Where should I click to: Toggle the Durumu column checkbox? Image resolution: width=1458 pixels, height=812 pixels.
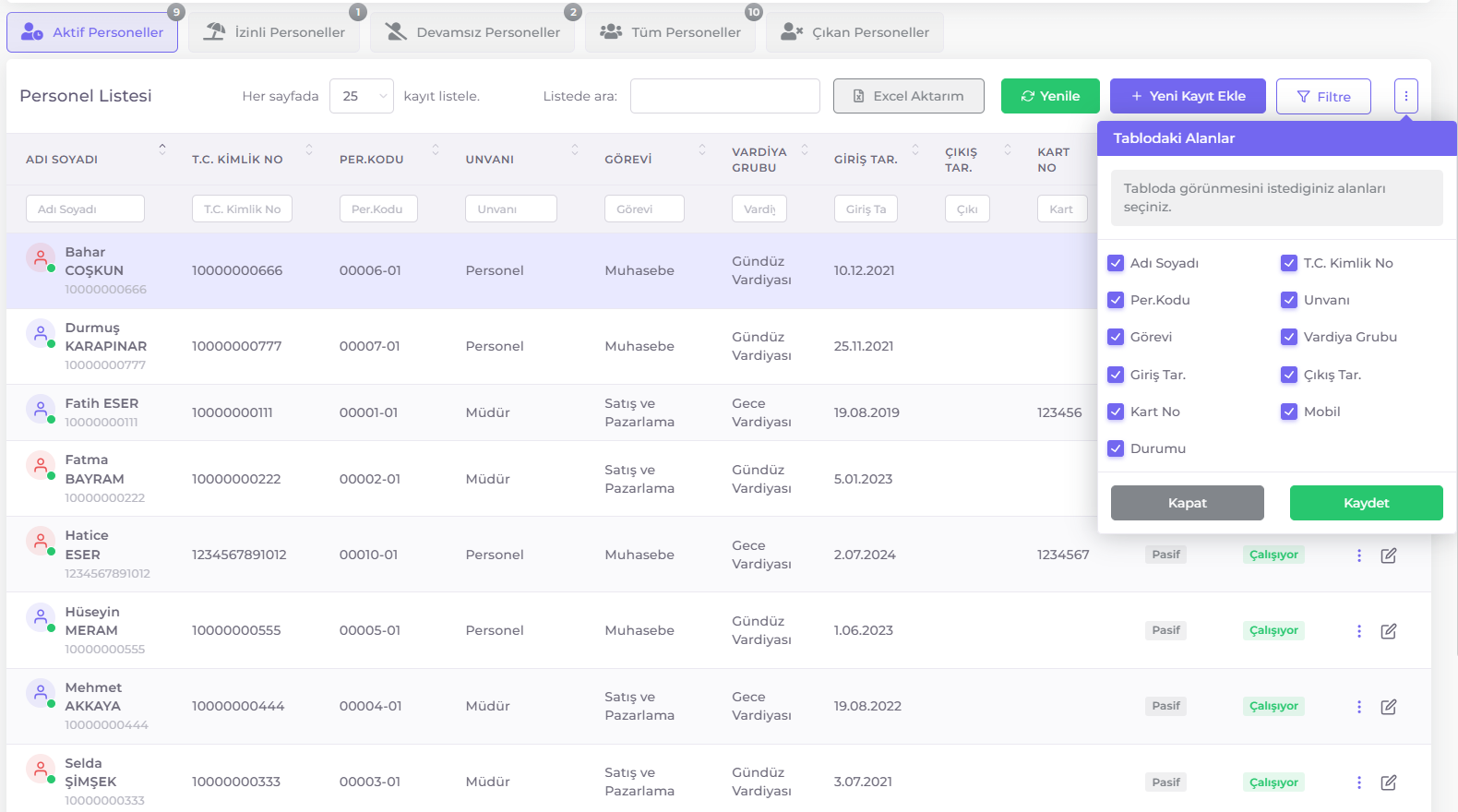click(1116, 448)
